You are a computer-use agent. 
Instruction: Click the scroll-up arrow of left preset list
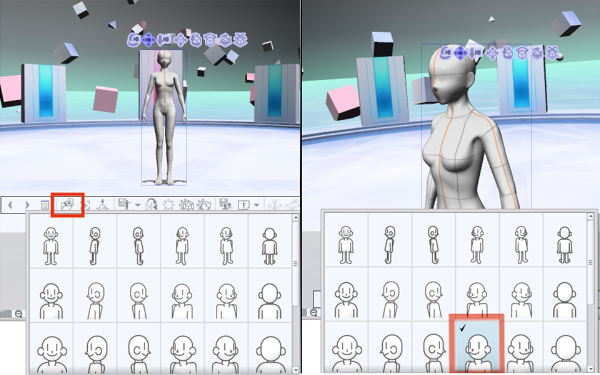295,218
